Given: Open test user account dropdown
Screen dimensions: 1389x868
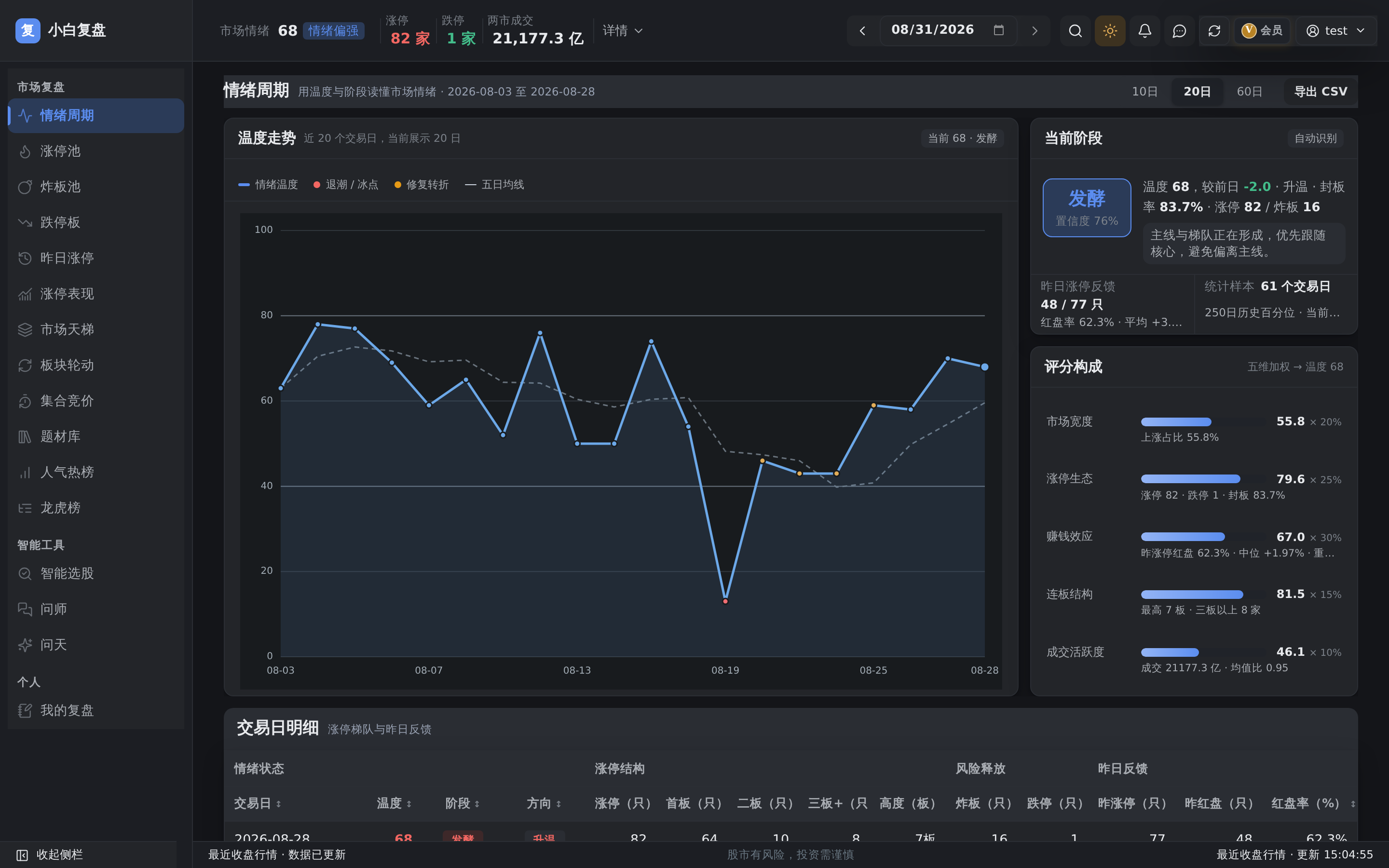Looking at the screenshot, I should 1335,30.
